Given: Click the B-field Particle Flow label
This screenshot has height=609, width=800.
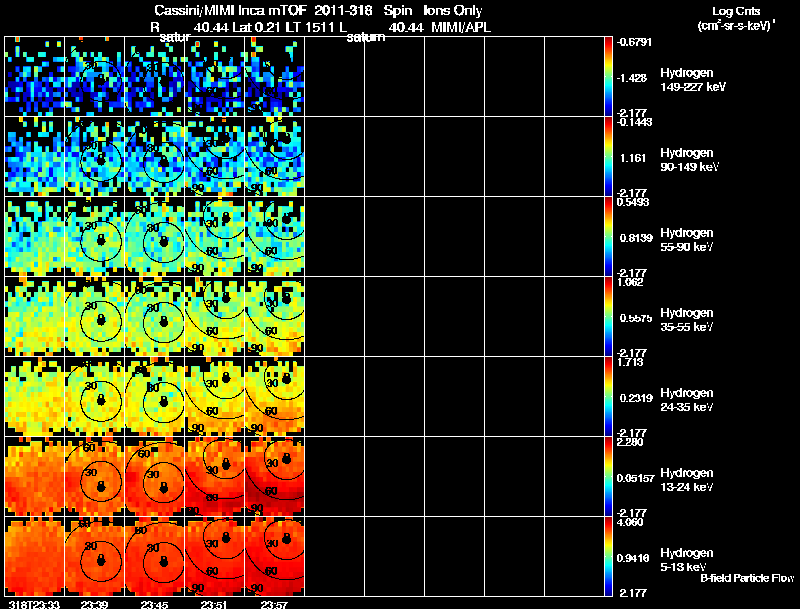Looking at the screenshot, I should (x=746, y=578).
